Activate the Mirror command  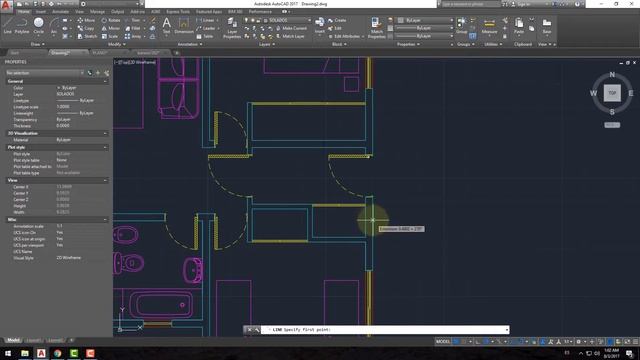point(111,28)
